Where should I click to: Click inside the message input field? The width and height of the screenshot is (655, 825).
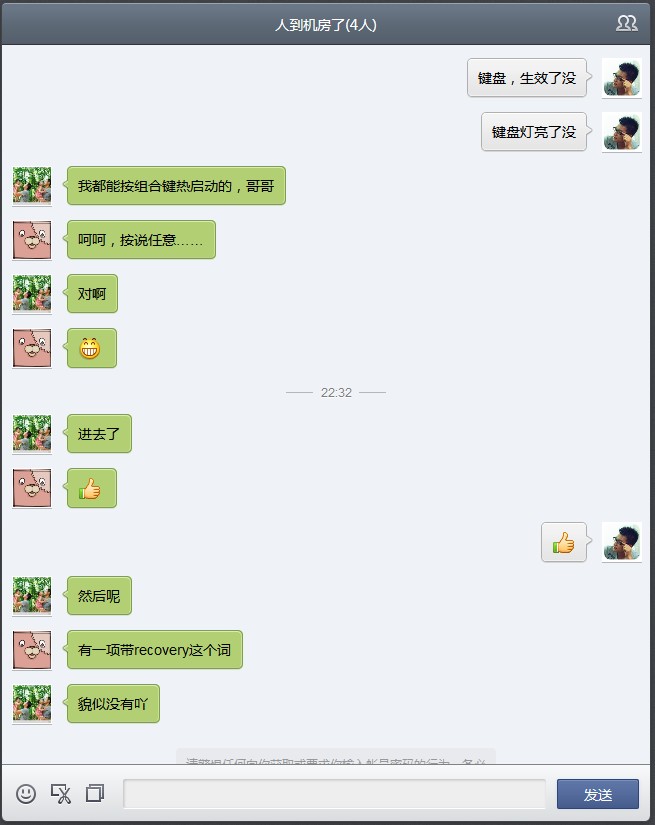[x=335, y=793]
